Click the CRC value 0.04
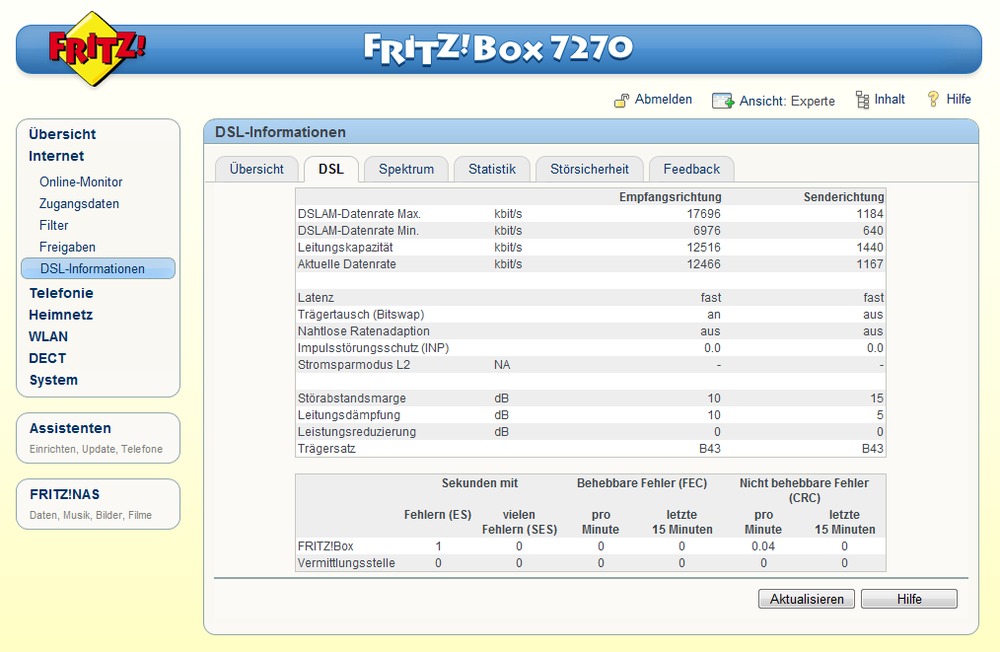Image resolution: width=1000 pixels, height=652 pixels. [x=763, y=546]
